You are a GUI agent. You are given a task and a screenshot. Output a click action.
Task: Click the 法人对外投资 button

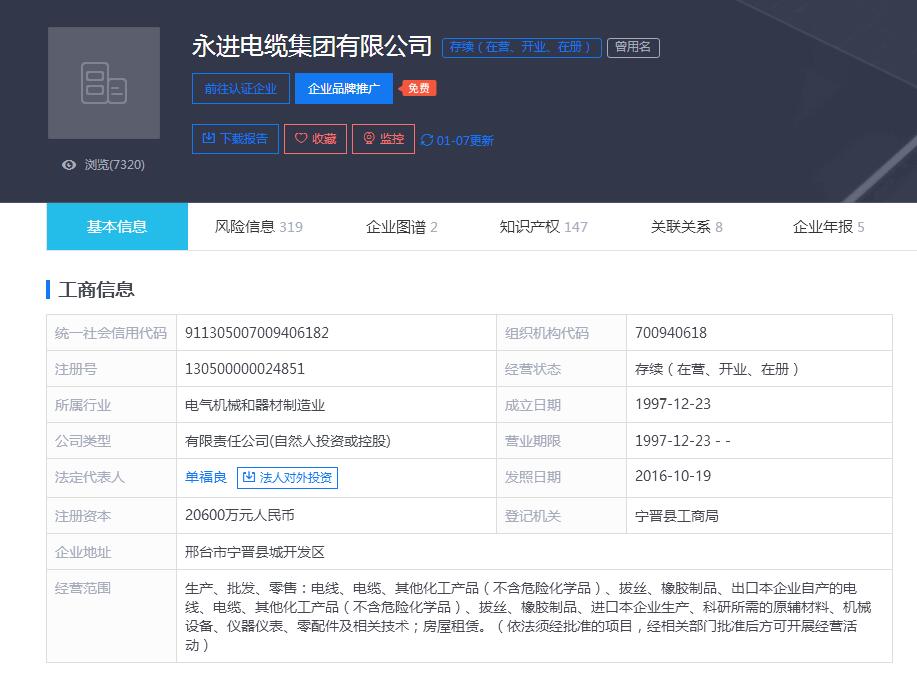[x=288, y=478]
